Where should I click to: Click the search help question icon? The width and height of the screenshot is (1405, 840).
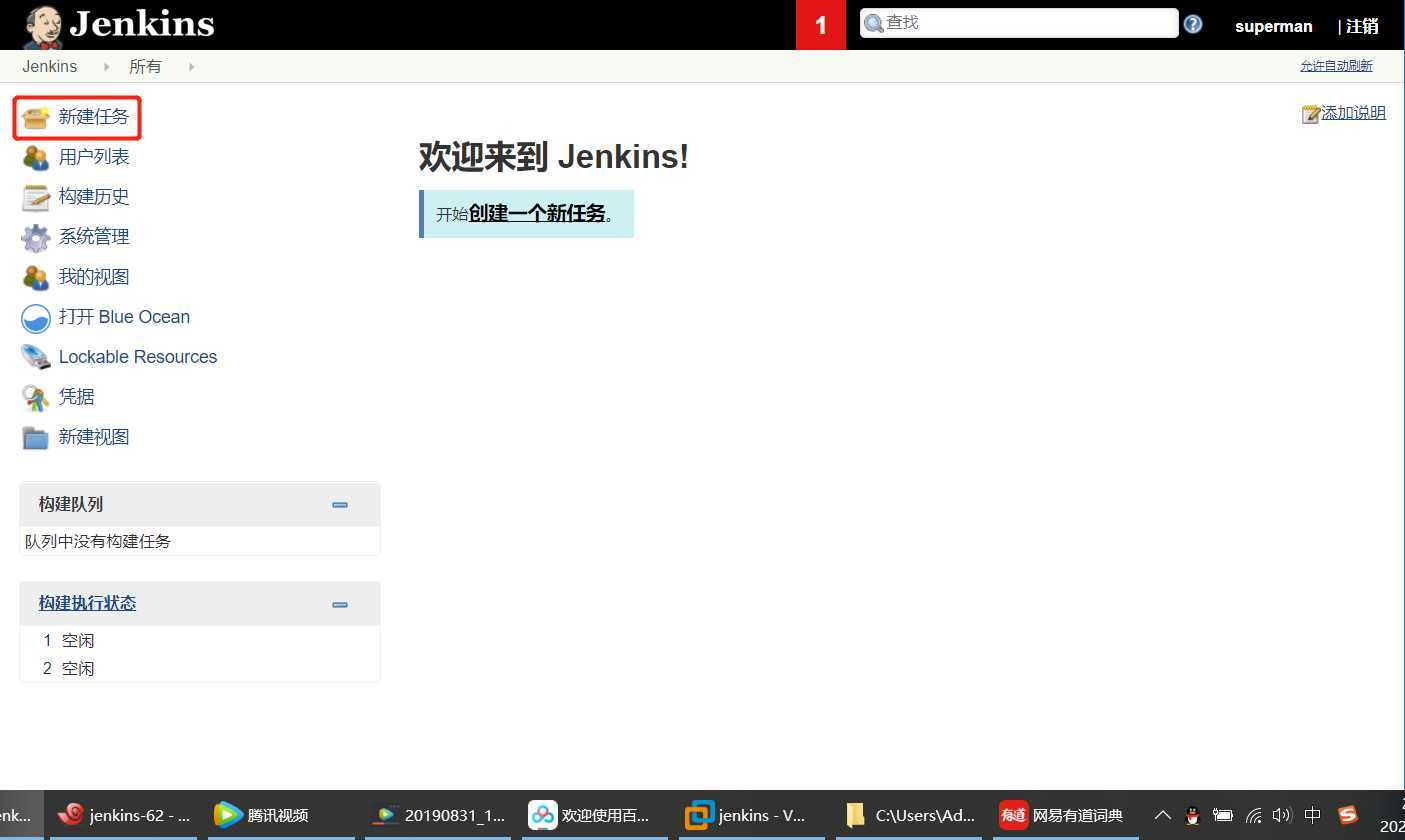coord(1193,24)
